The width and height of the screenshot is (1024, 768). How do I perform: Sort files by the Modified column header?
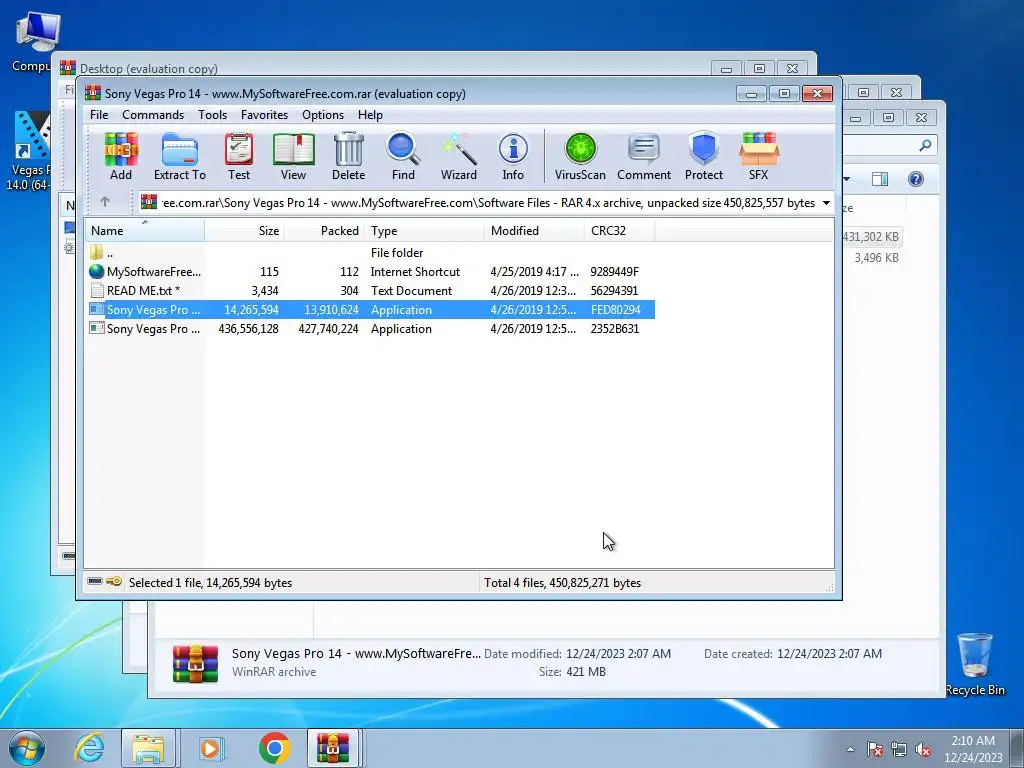[x=534, y=231]
